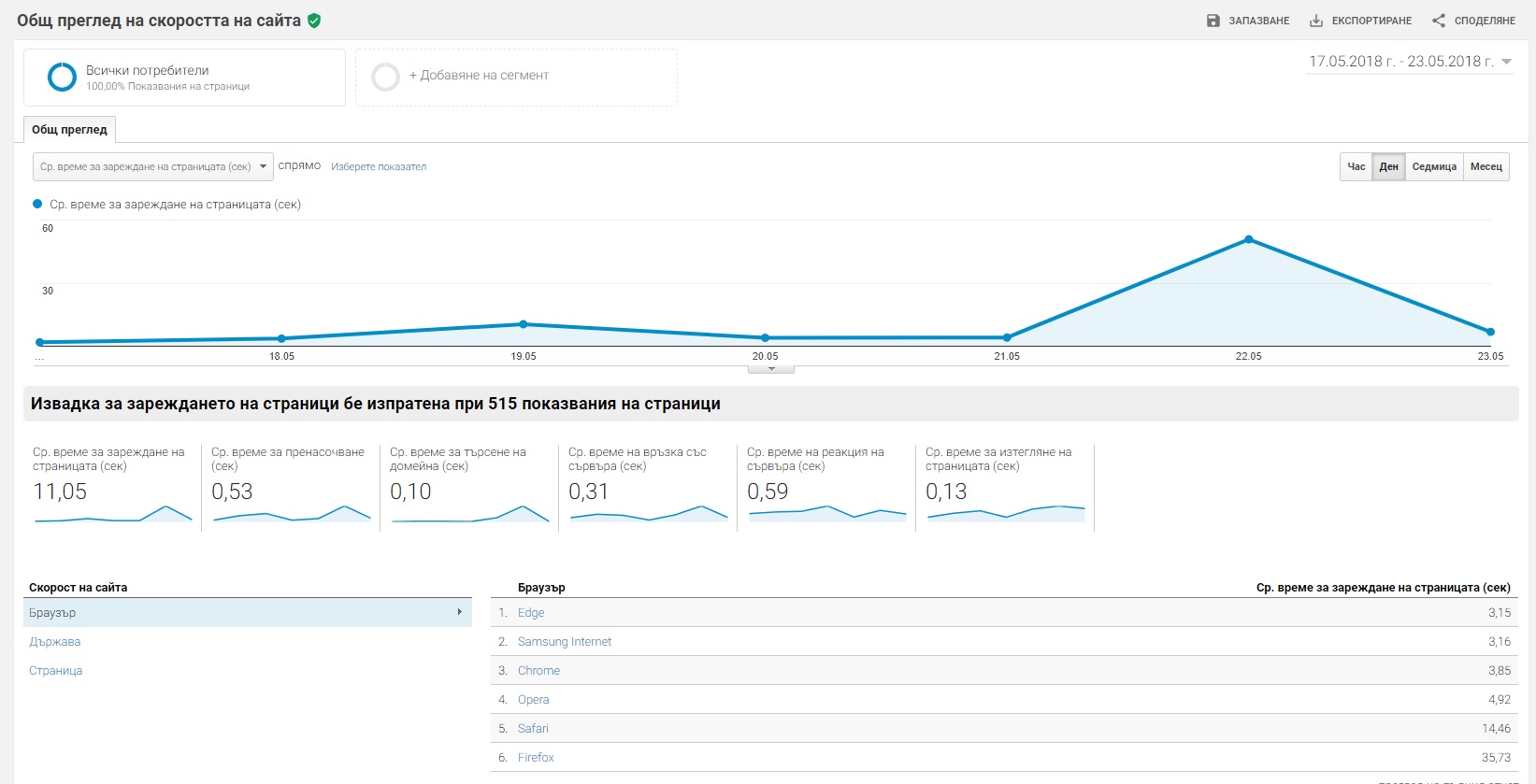This screenshot has height=784, width=1536.
Task: Click the Изберете показател link
Action: click(379, 166)
